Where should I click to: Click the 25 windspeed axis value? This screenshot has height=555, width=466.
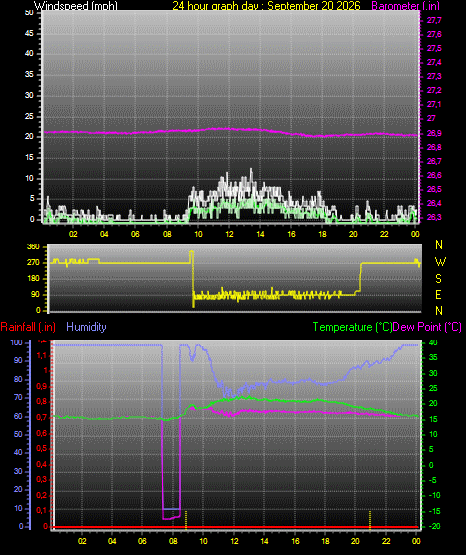(x=29, y=116)
